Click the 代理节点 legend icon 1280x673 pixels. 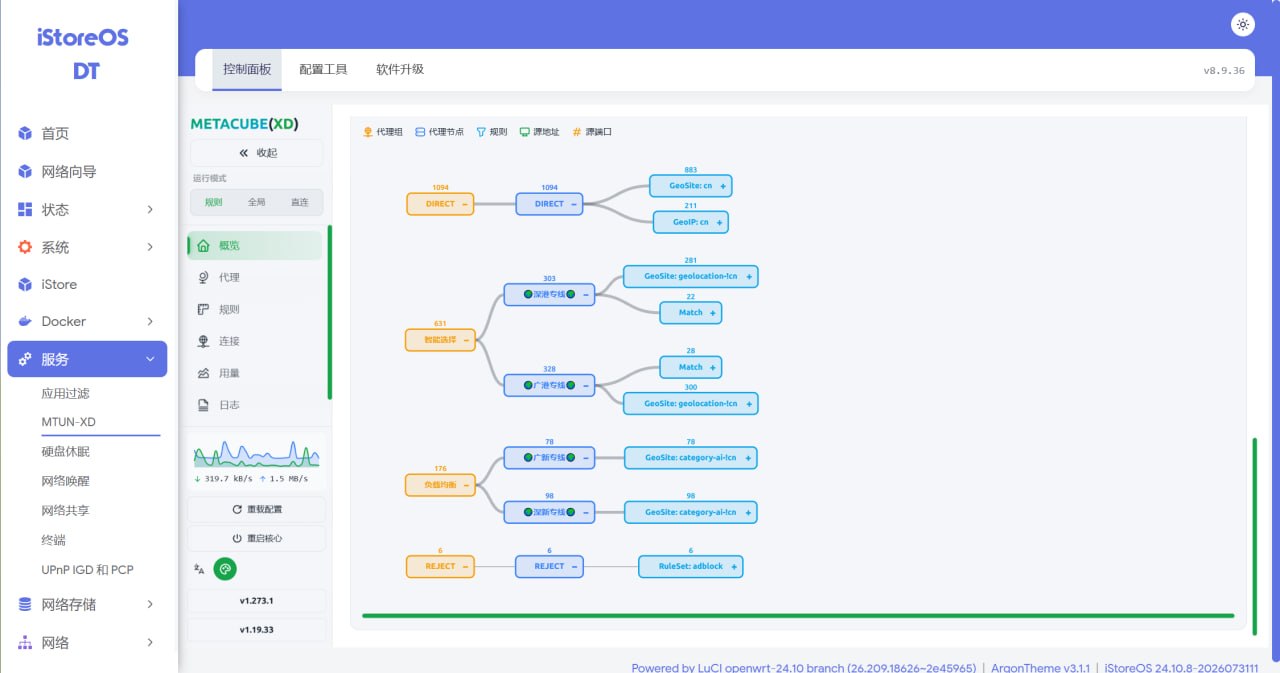coord(420,132)
